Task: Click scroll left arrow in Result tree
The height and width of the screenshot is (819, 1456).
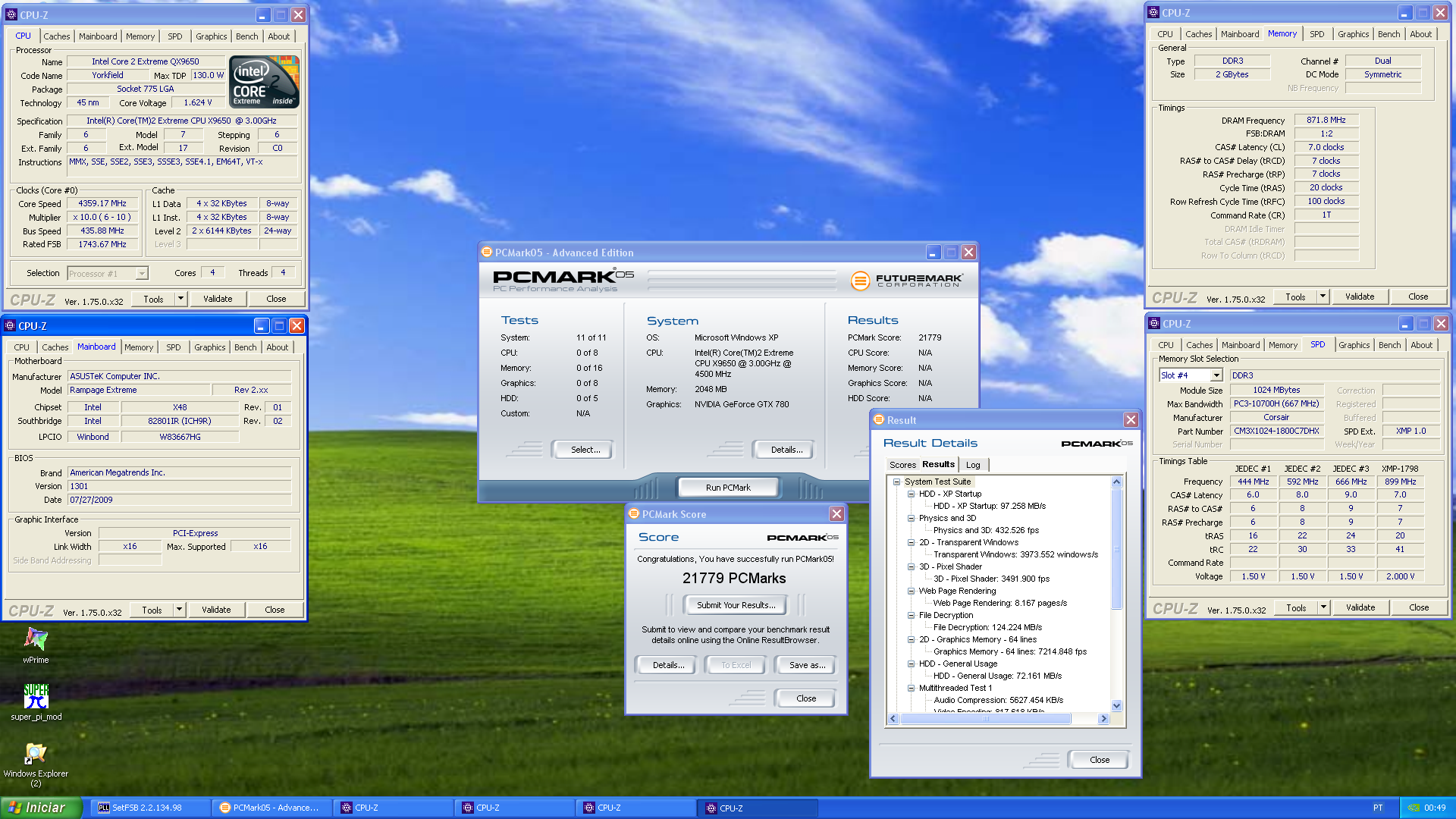Action: click(893, 719)
